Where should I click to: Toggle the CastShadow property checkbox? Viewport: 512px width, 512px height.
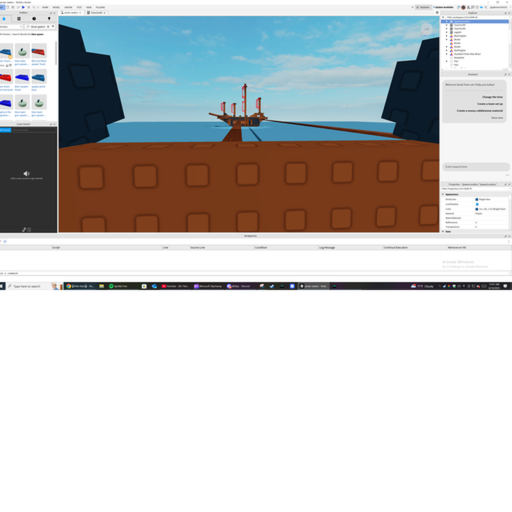477,204
